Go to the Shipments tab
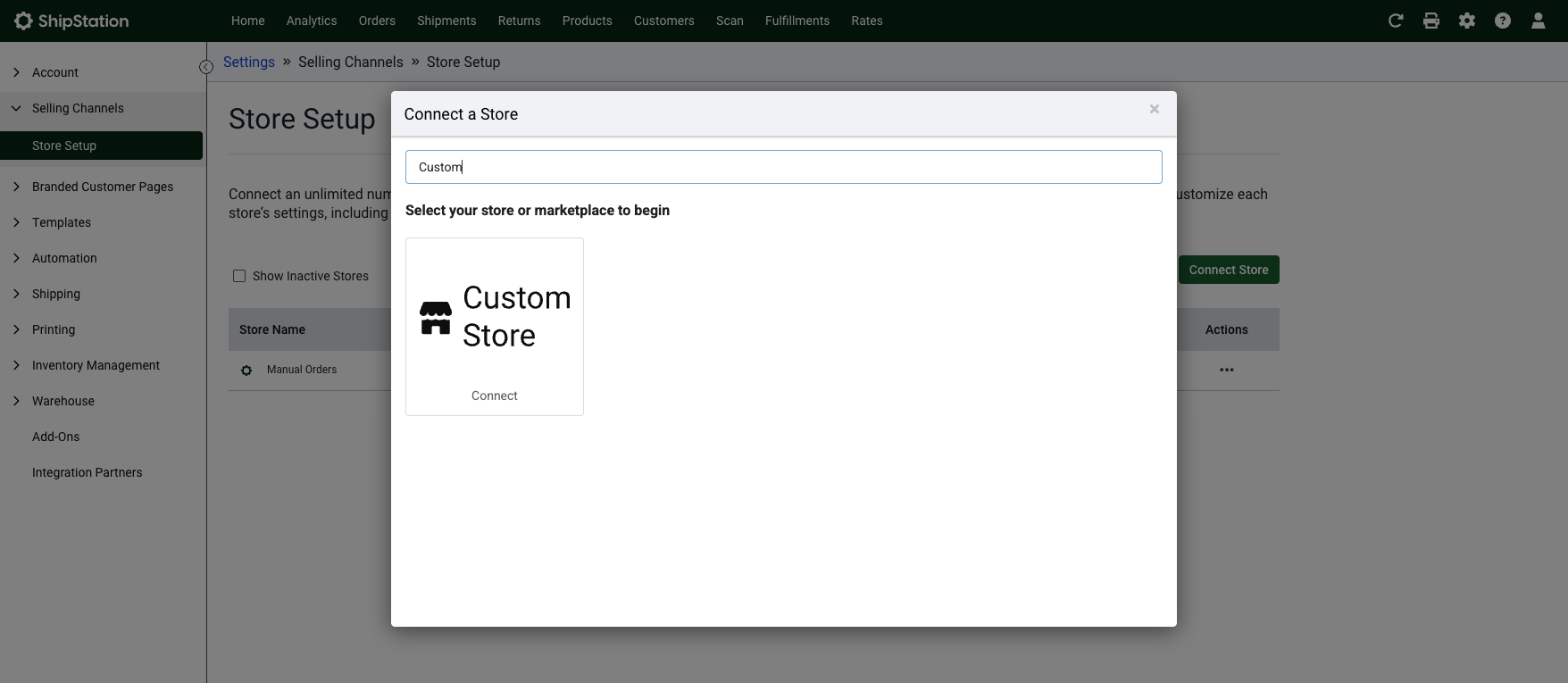 (446, 21)
